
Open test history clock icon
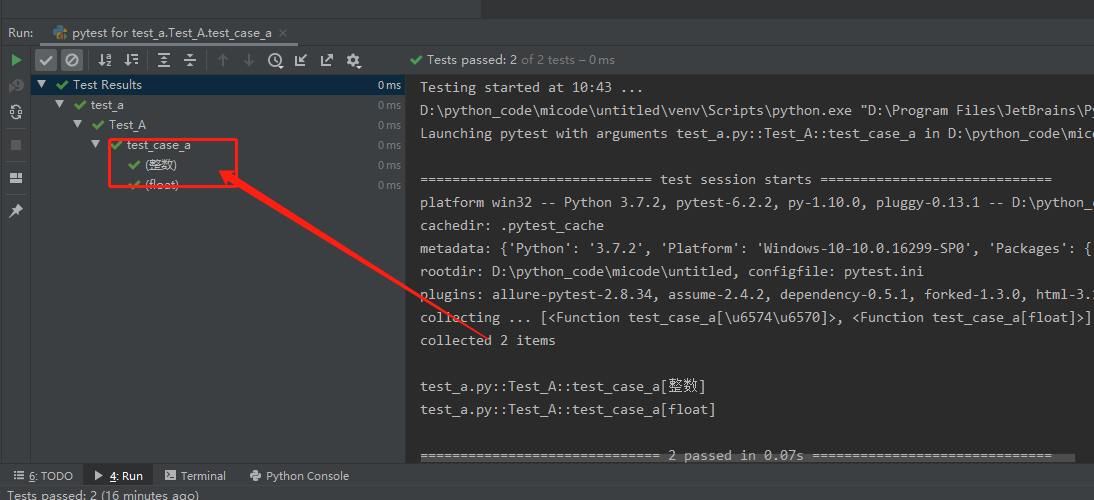pyautogui.click(x=276, y=61)
